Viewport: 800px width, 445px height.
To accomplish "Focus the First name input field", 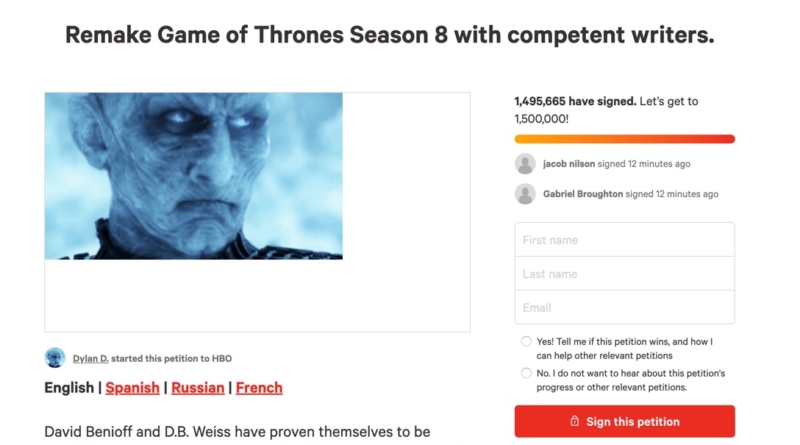I will coord(624,240).
